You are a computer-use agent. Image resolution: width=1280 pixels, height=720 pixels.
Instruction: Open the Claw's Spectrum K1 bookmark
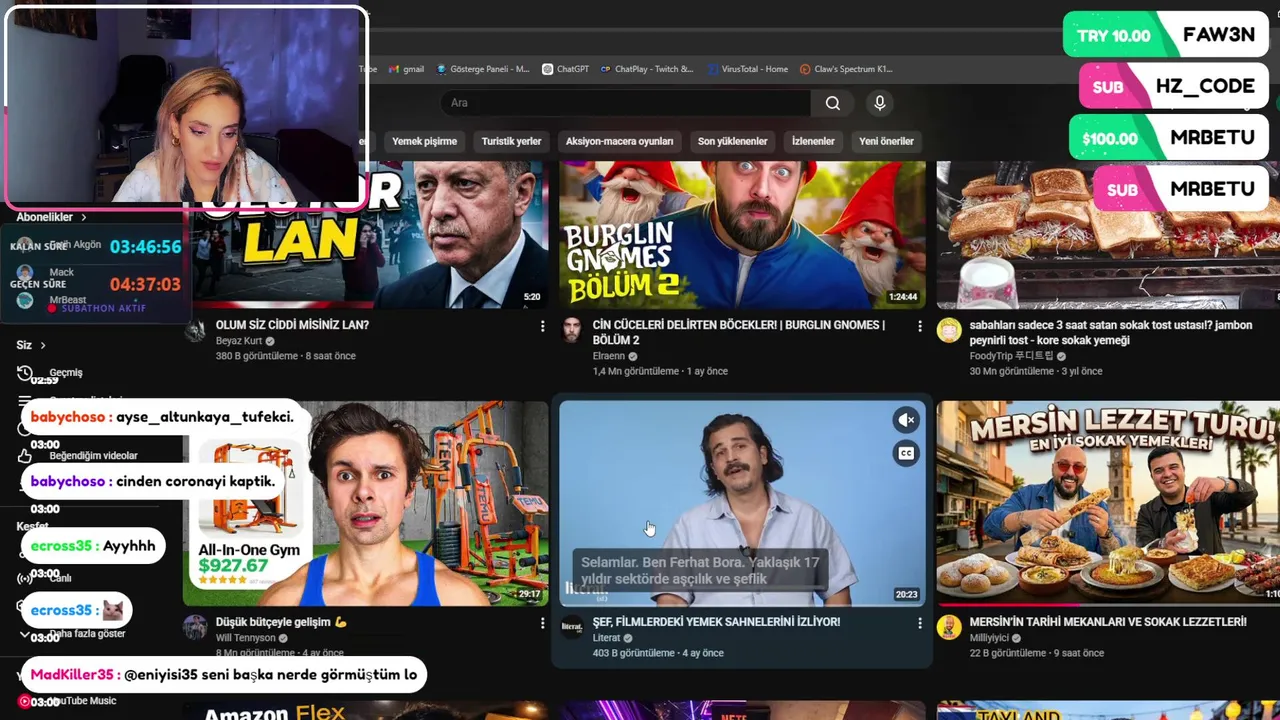coord(846,69)
